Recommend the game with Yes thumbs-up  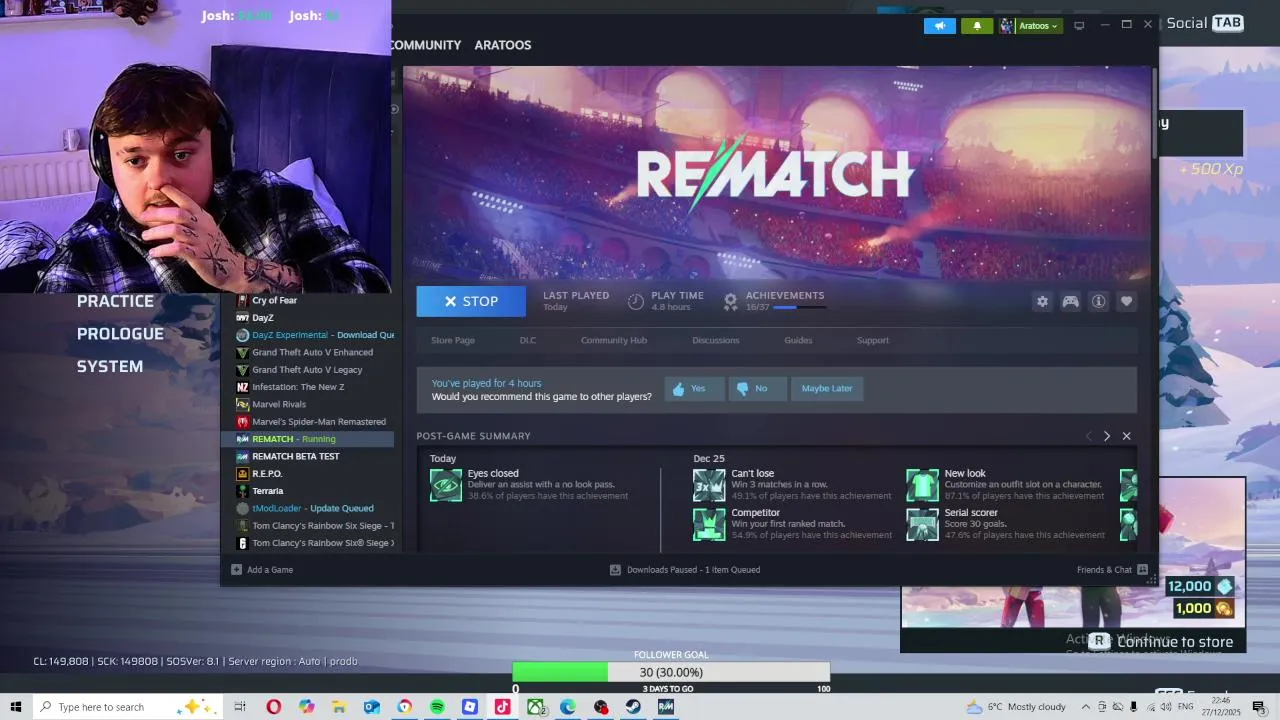point(694,388)
